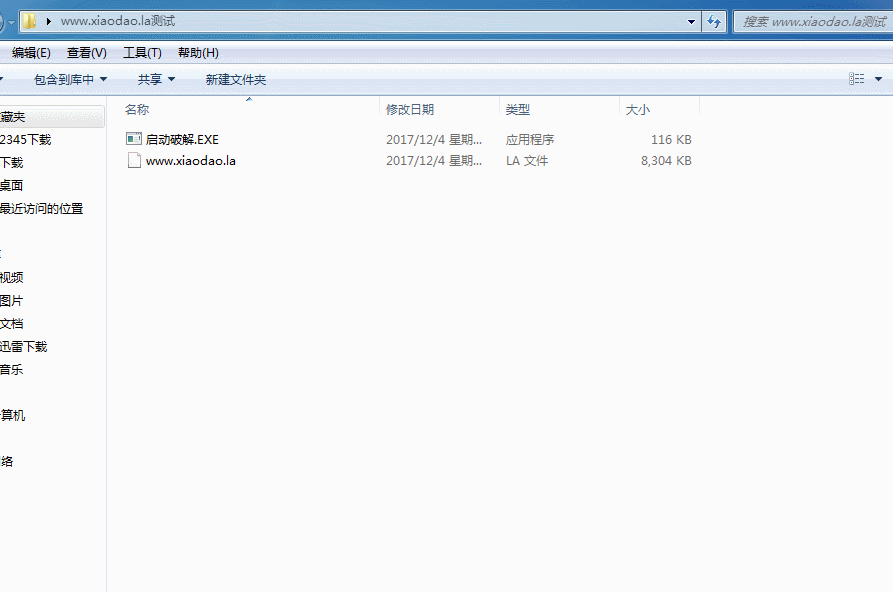The image size is (893, 592).
Task: Open the 包含到库中 dropdown
Action: pyautogui.click(x=70, y=79)
